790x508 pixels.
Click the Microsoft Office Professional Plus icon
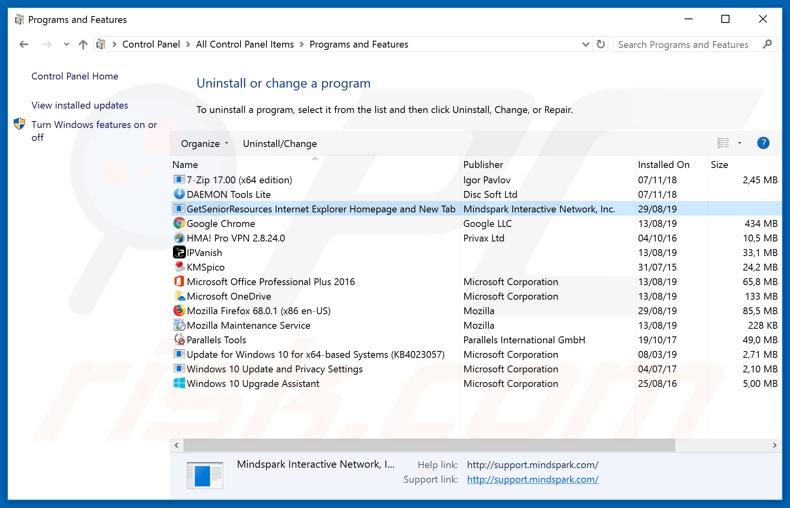(179, 282)
